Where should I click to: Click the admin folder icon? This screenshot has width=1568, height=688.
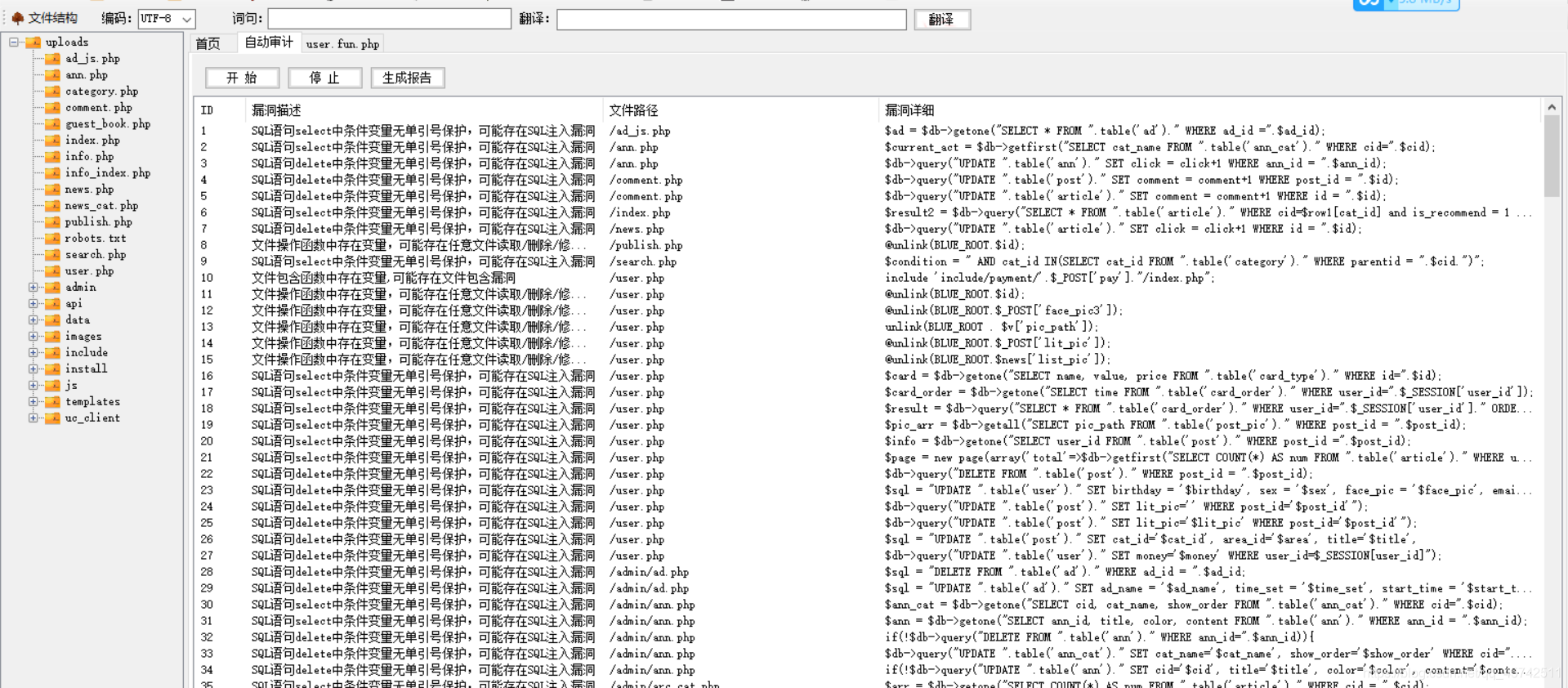click(52, 288)
